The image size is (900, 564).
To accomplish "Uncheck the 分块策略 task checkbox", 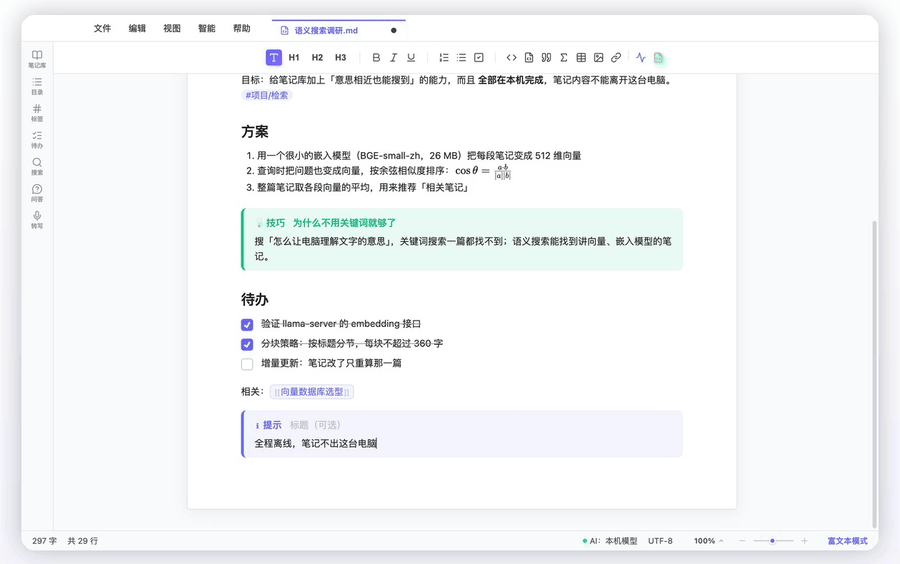I will click(x=247, y=344).
